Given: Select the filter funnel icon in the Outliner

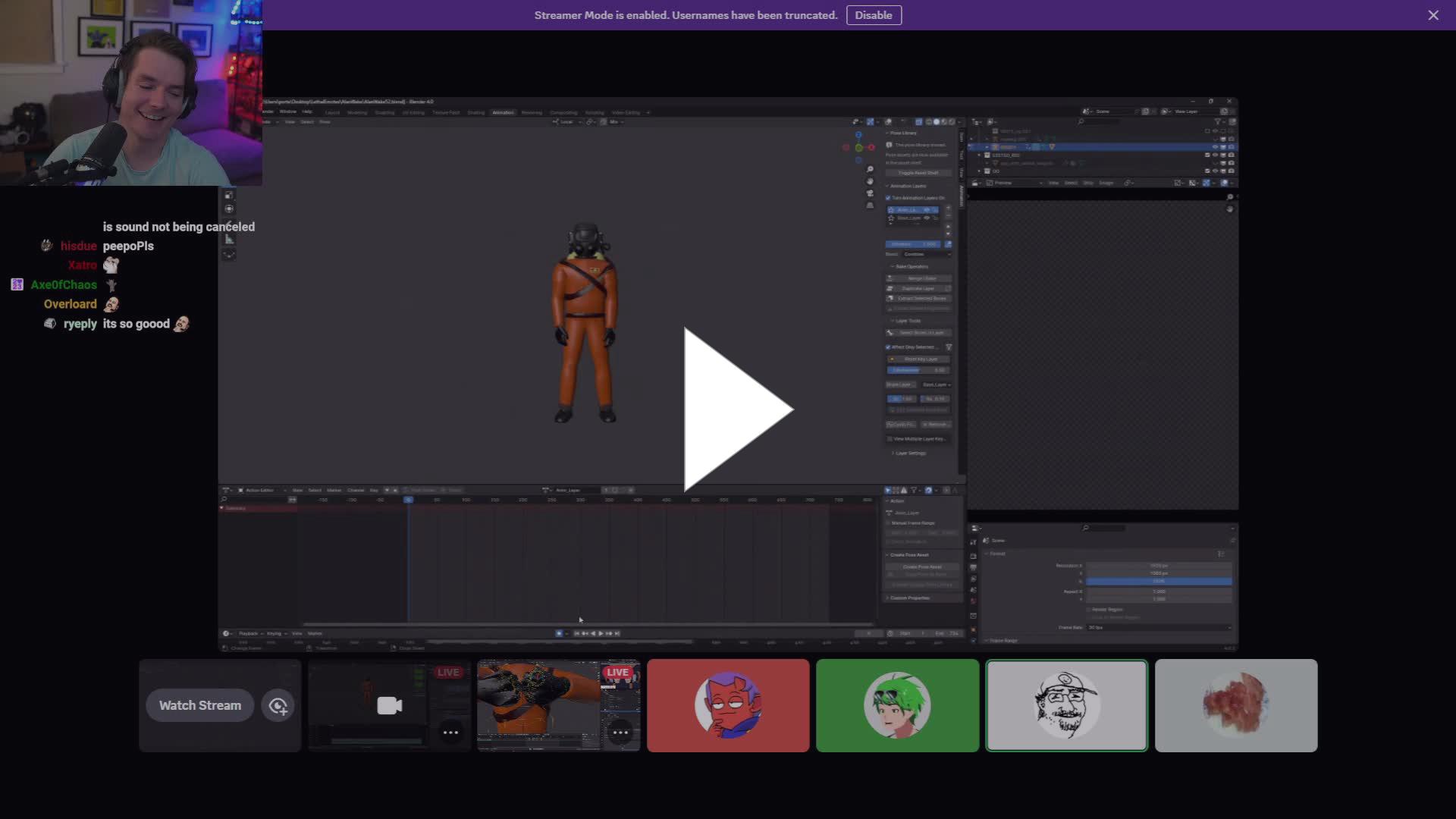Looking at the screenshot, I should pyautogui.click(x=1218, y=121).
